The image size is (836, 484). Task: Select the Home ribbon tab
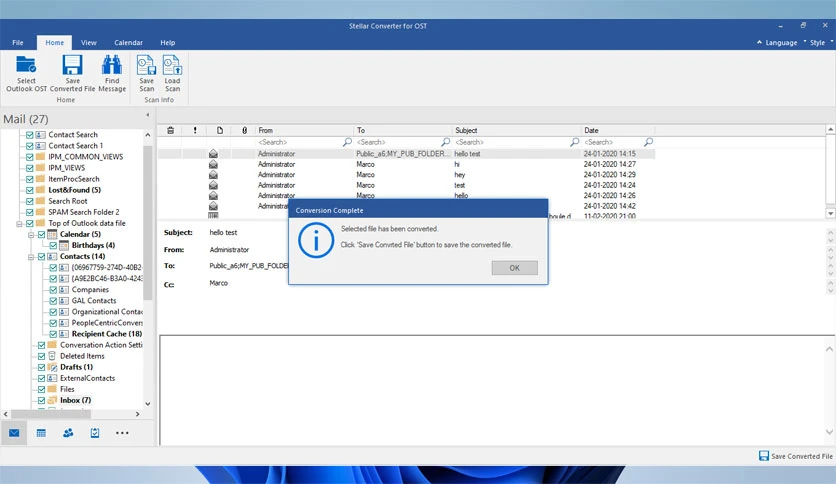[x=54, y=43]
